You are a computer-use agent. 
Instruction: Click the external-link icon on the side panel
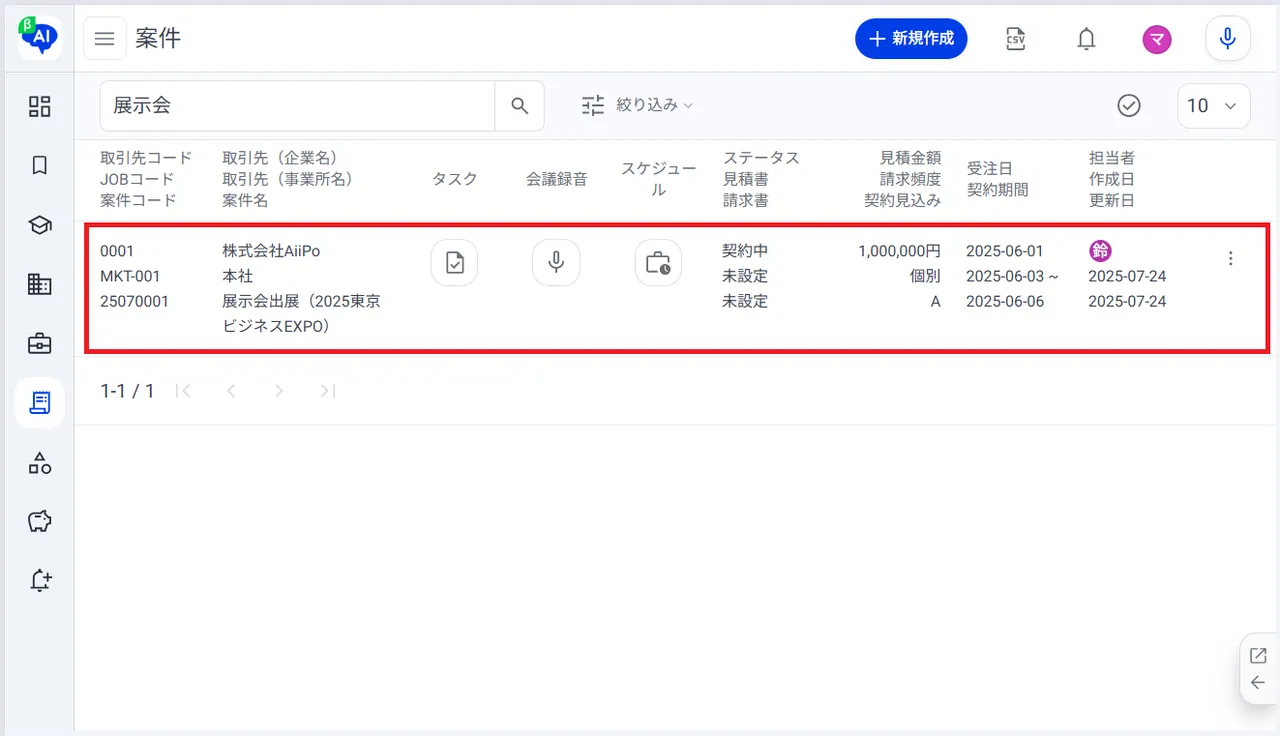(1258, 656)
